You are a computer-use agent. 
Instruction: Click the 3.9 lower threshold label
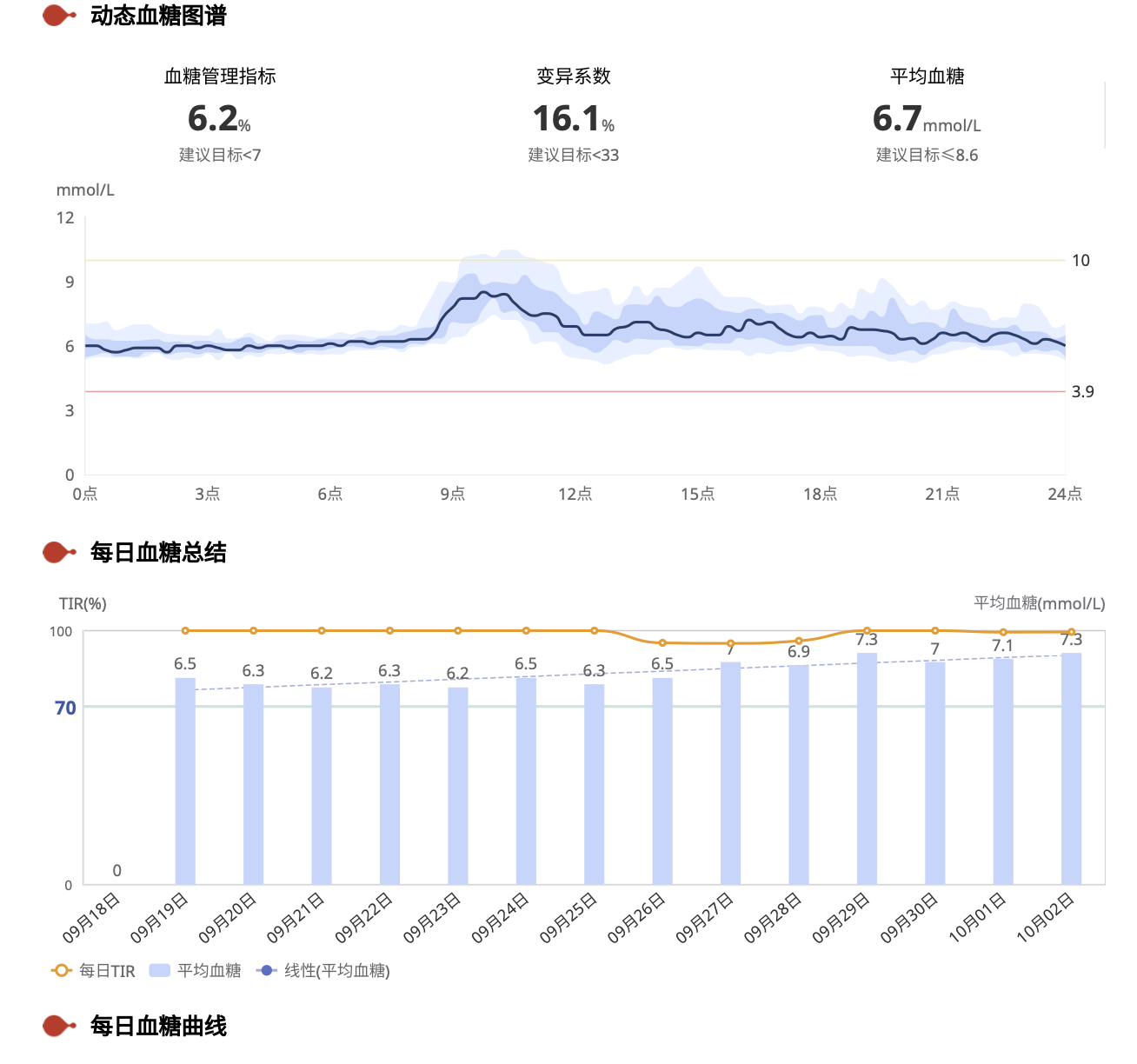1082,391
